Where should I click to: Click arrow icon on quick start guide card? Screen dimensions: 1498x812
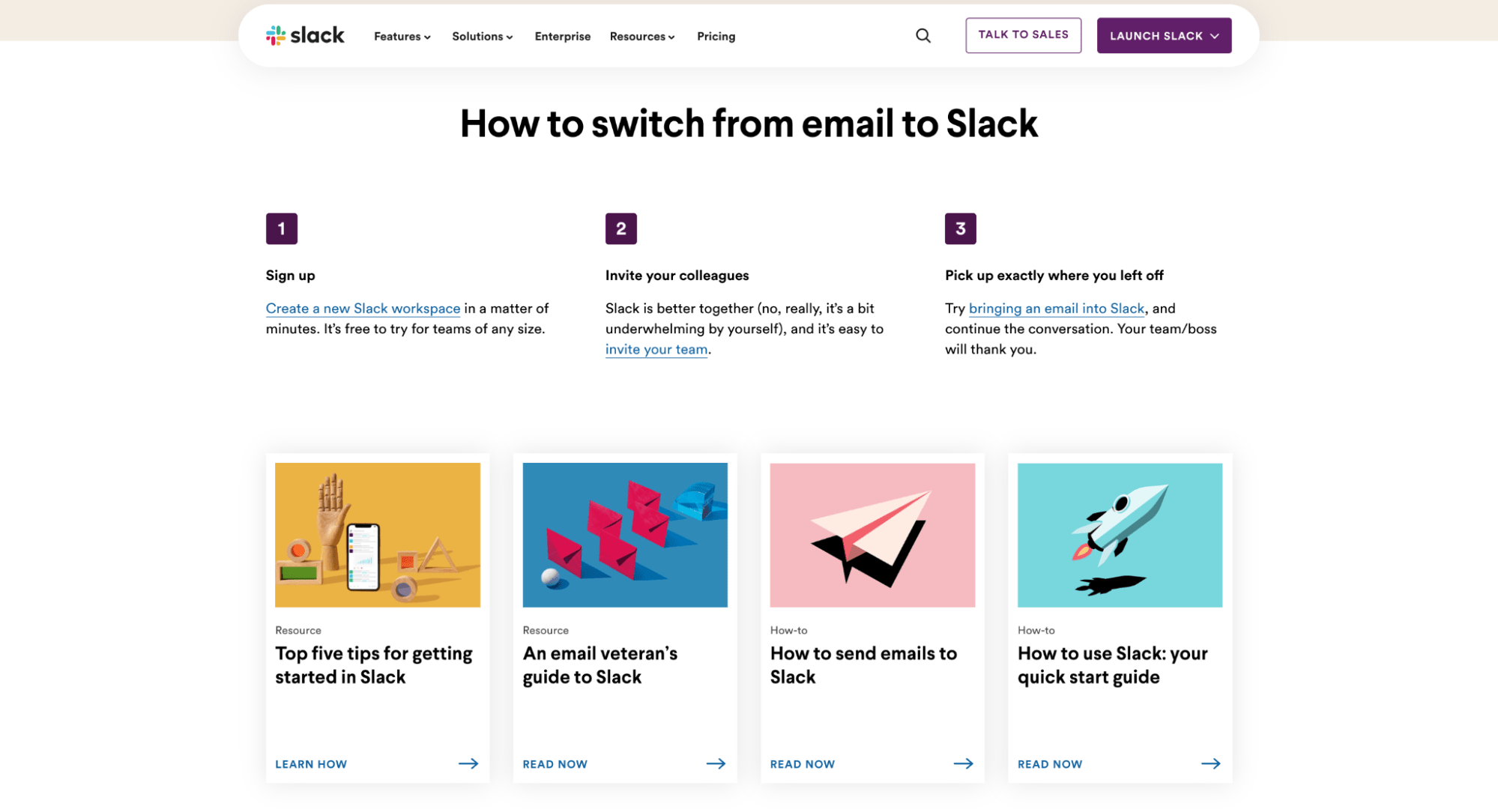[x=1210, y=763]
